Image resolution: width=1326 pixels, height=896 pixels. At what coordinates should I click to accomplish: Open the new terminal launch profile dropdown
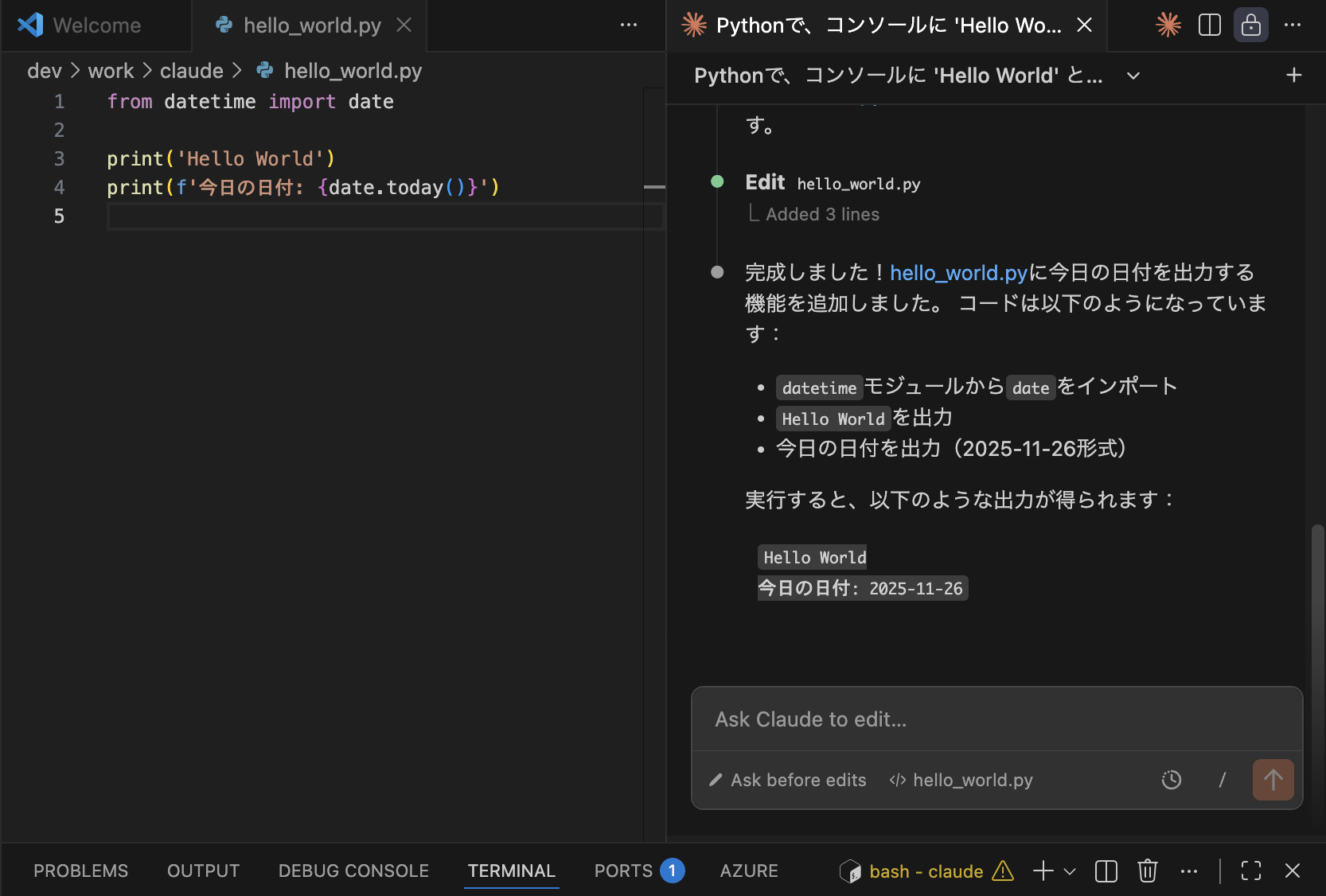point(1071,871)
